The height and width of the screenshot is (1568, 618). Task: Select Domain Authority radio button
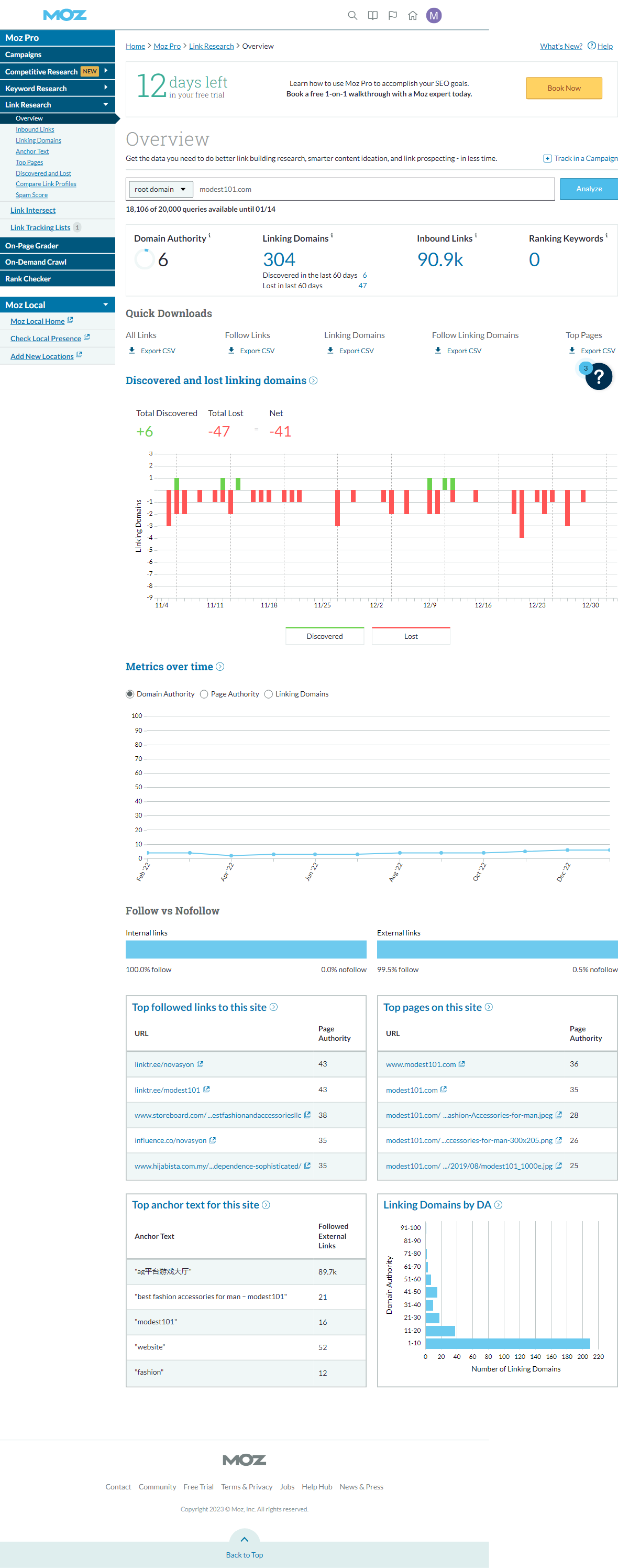click(130, 694)
